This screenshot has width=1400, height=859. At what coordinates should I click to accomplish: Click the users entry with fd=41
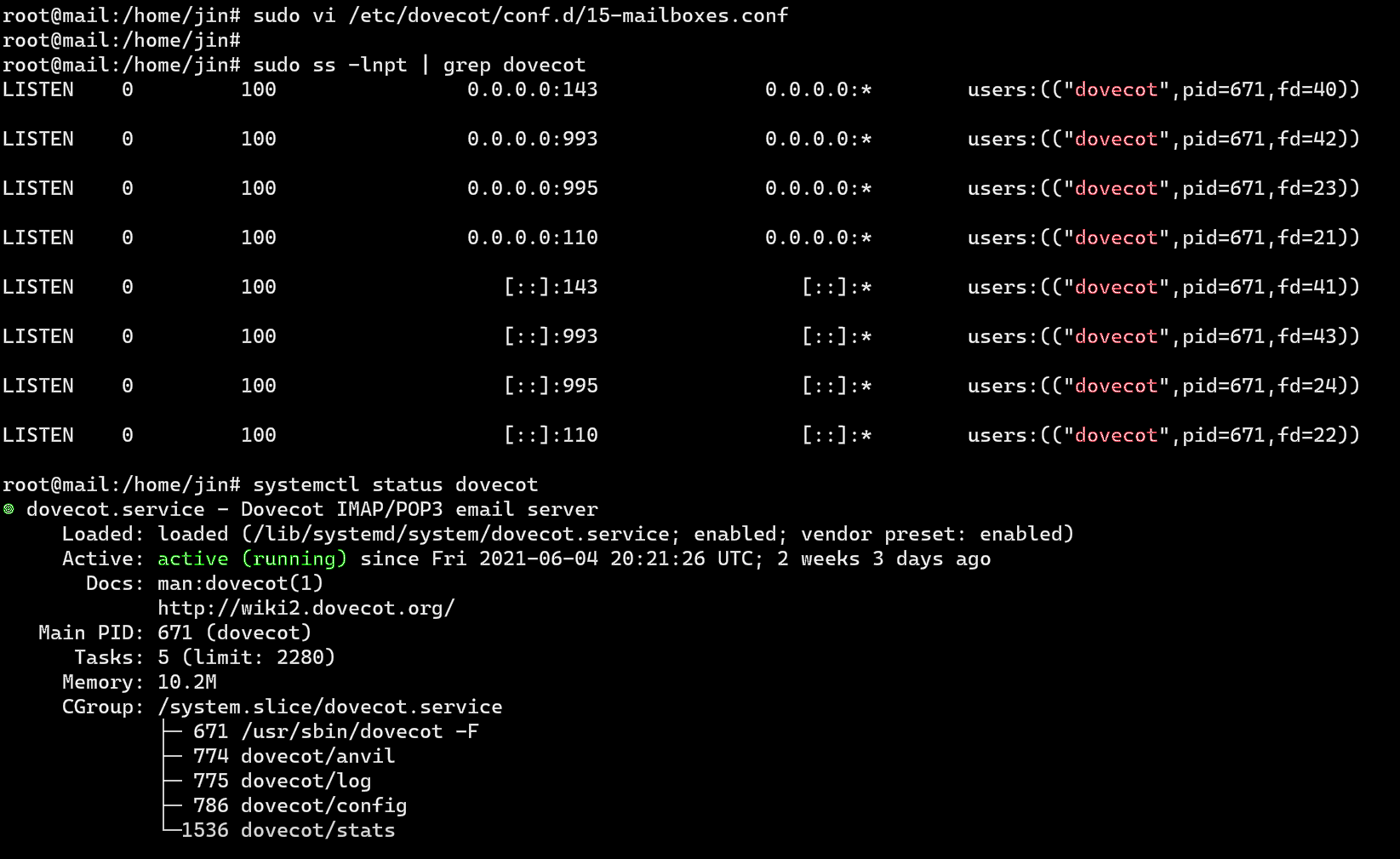pos(1163,287)
